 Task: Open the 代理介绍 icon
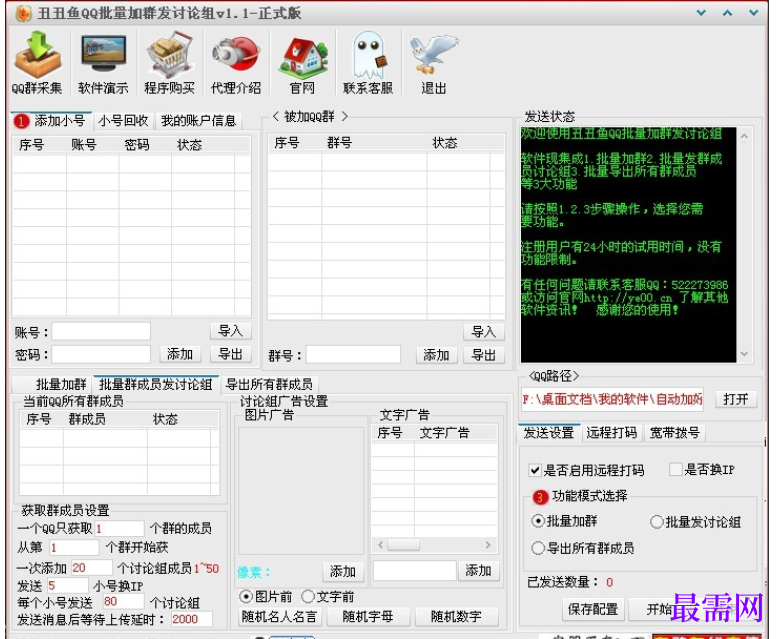pyautogui.click(x=236, y=62)
